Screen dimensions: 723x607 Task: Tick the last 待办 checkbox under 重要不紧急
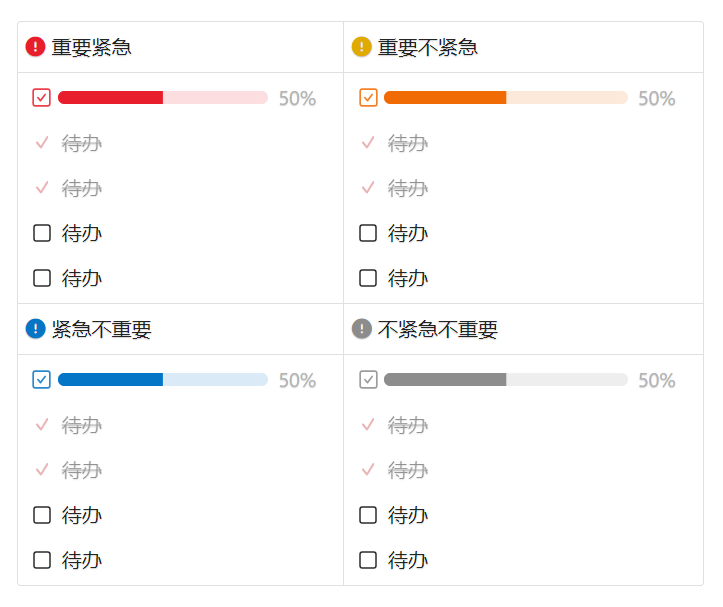tap(368, 278)
